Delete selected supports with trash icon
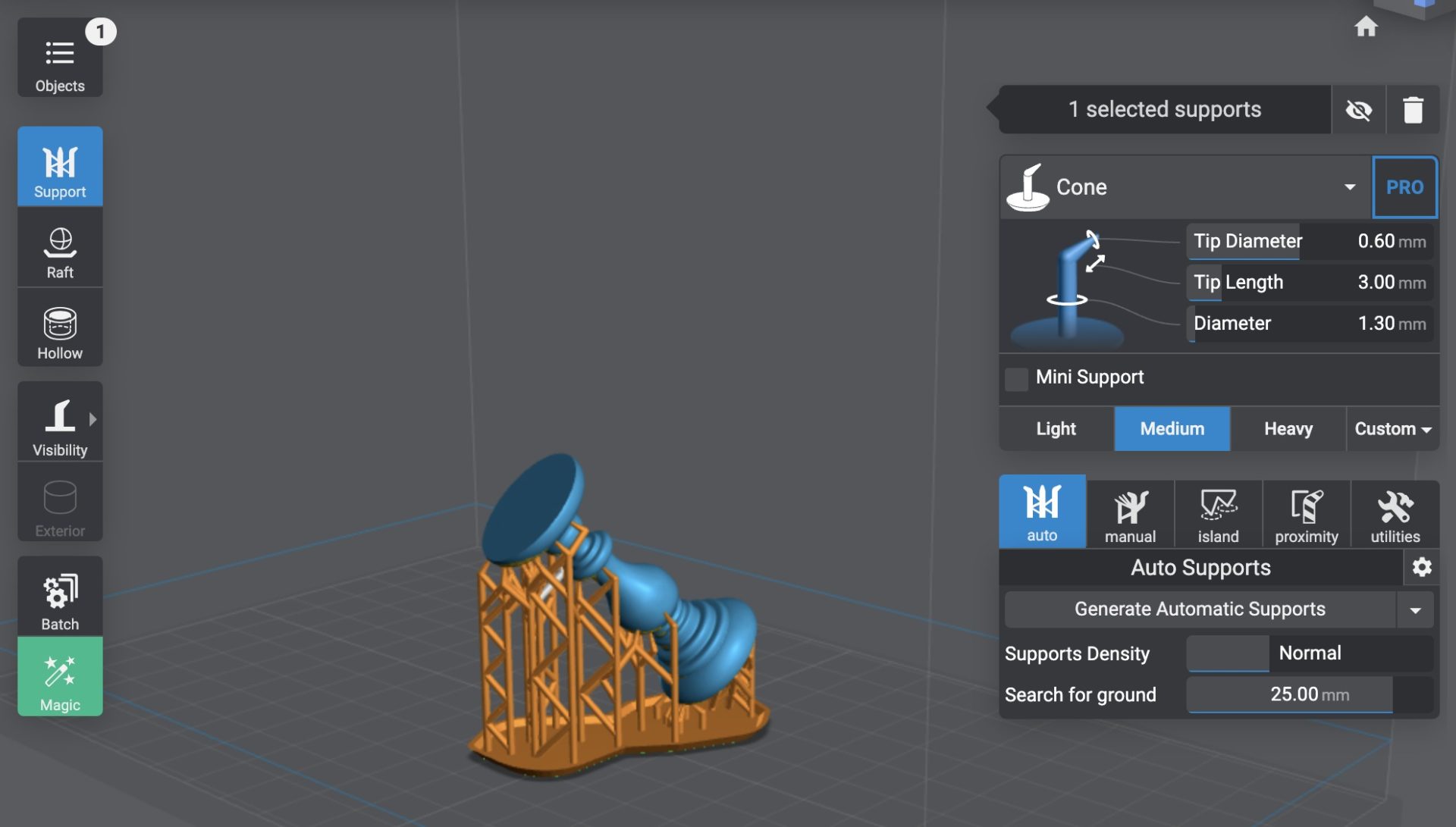This screenshot has height=827, width=1456. pos(1412,110)
